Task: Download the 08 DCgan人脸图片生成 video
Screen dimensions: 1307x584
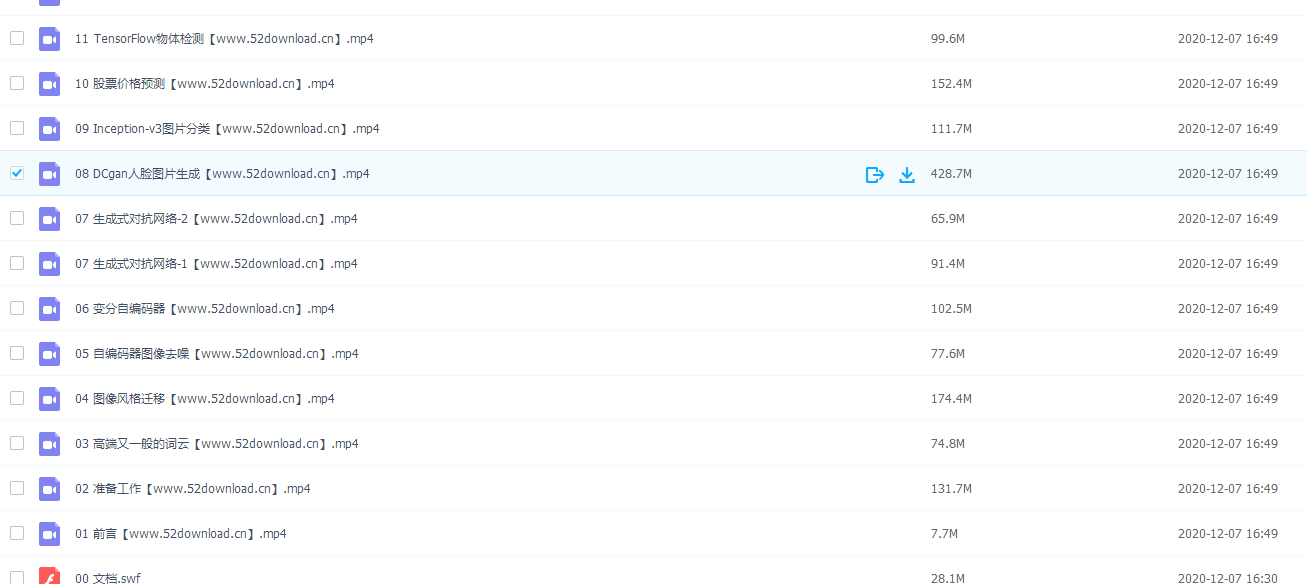Action: 907,174
